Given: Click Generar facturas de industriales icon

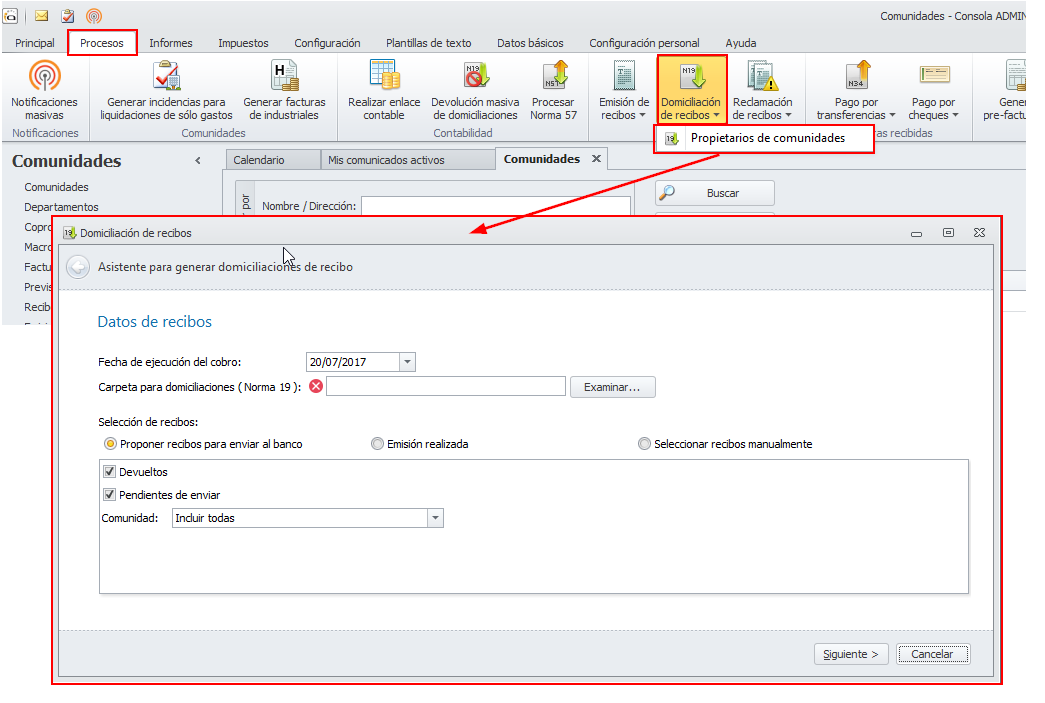Looking at the screenshot, I should (285, 75).
